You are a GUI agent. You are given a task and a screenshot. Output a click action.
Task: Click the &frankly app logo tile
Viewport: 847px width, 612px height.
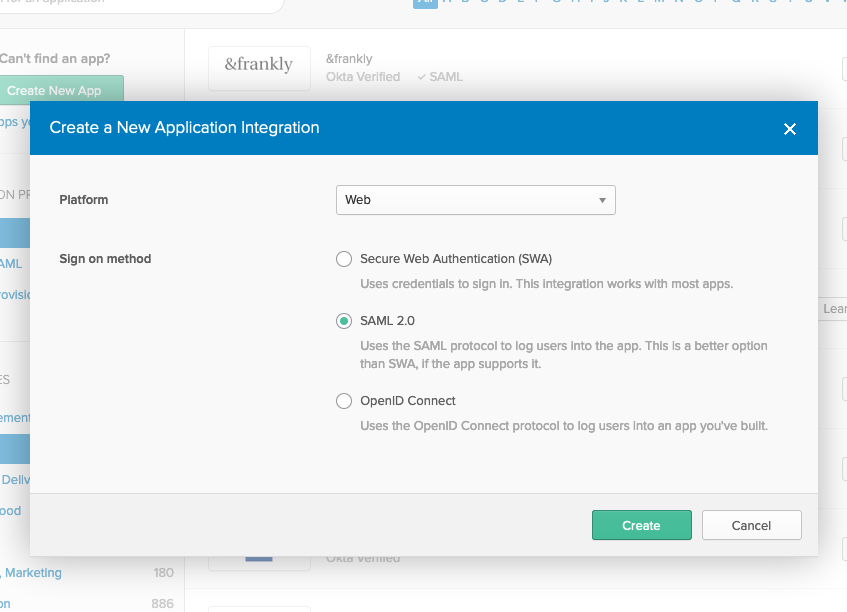click(x=259, y=67)
